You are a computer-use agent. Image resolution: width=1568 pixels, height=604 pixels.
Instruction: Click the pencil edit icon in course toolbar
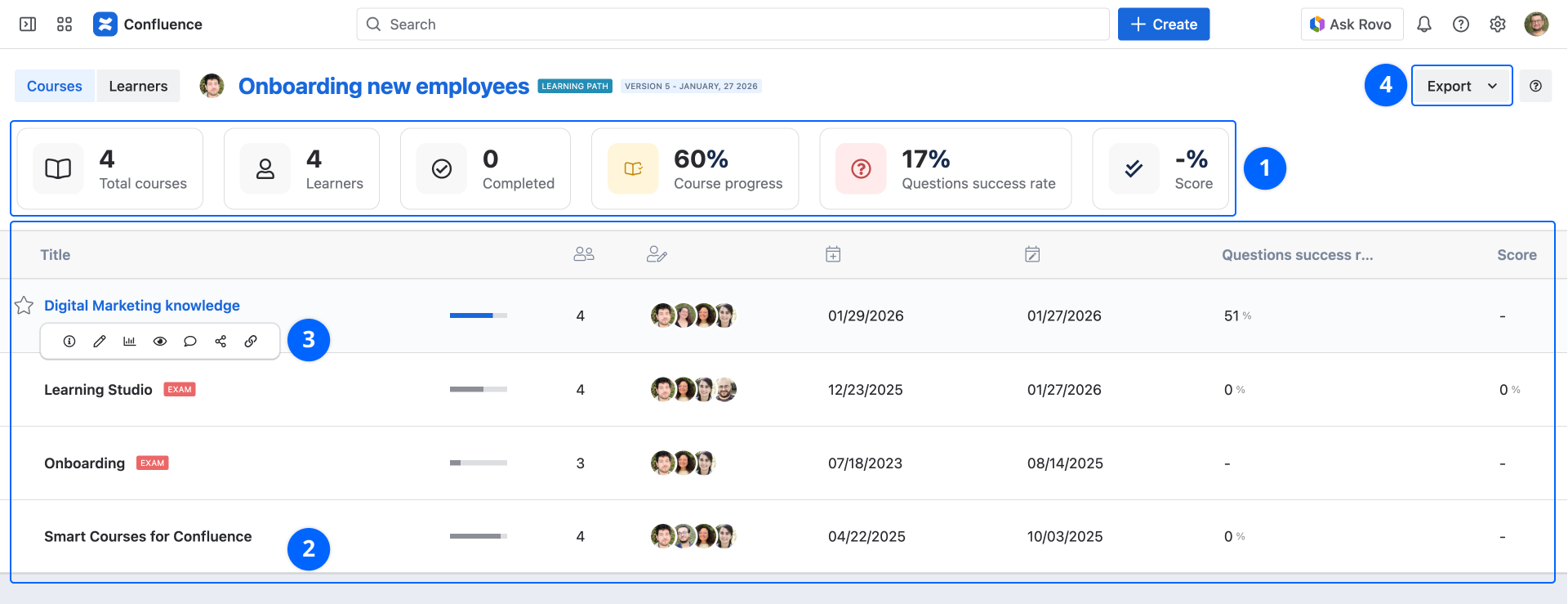click(x=100, y=342)
